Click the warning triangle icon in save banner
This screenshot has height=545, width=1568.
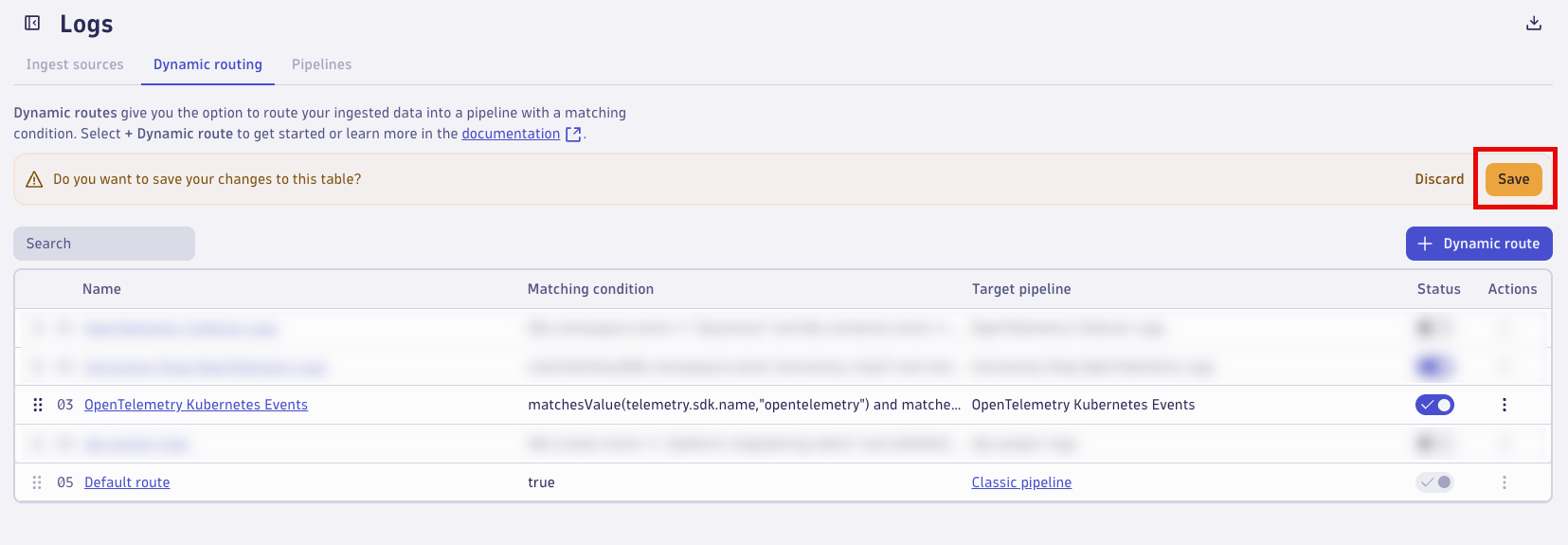click(x=34, y=179)
